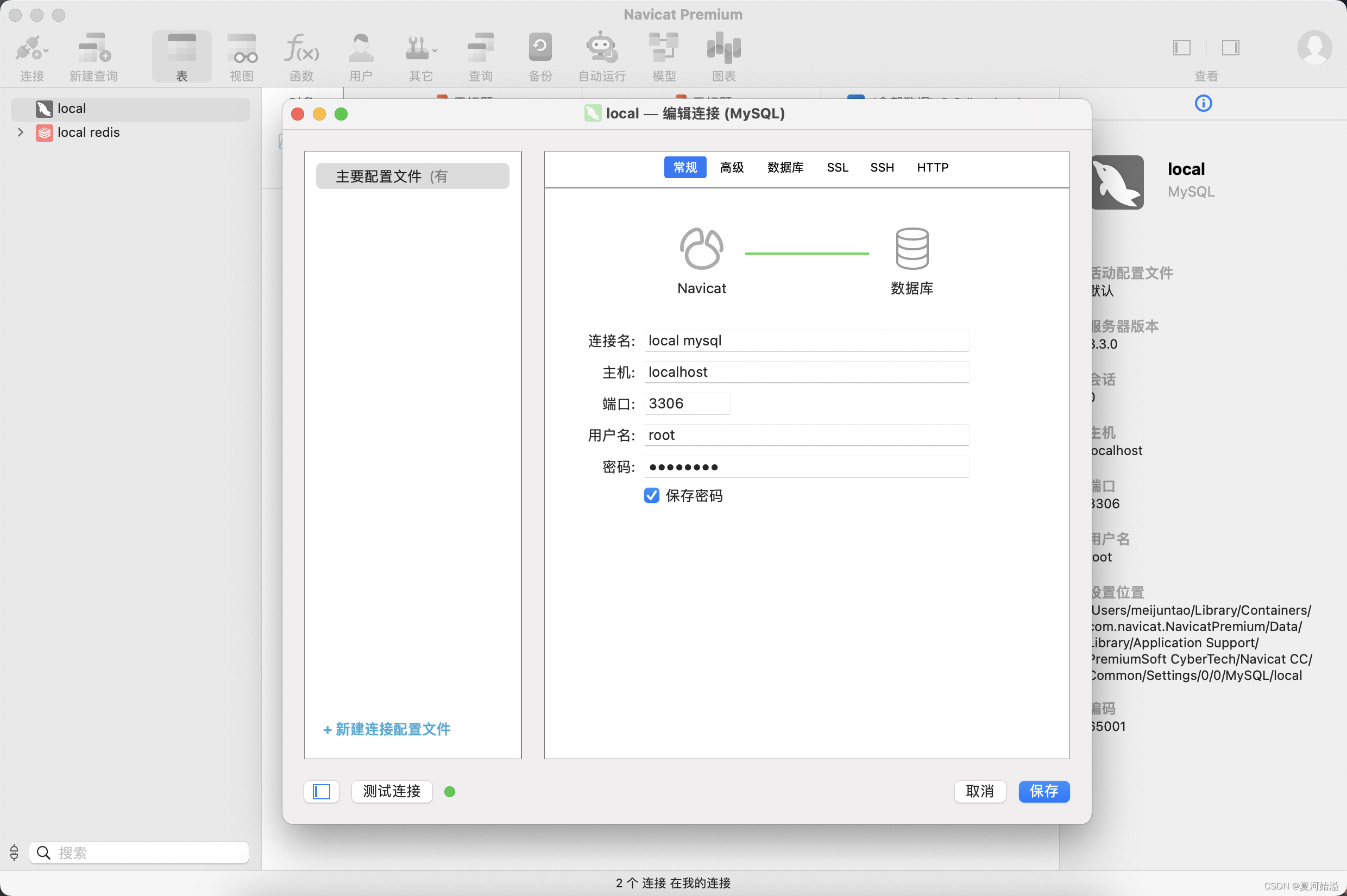
Task: Click the search magnifier icon at bottom left
Action: [43, 853]
